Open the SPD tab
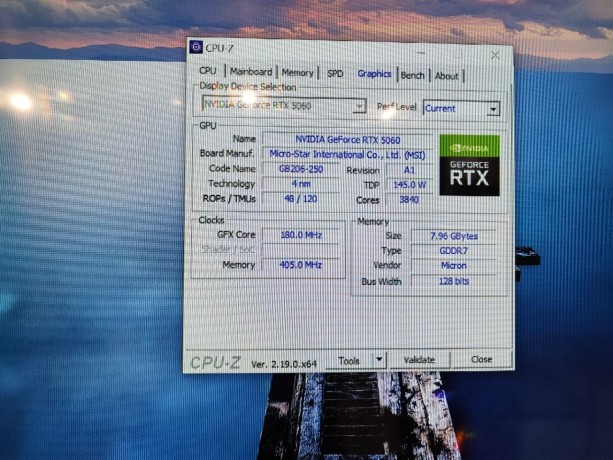 (x=335, y=73)
